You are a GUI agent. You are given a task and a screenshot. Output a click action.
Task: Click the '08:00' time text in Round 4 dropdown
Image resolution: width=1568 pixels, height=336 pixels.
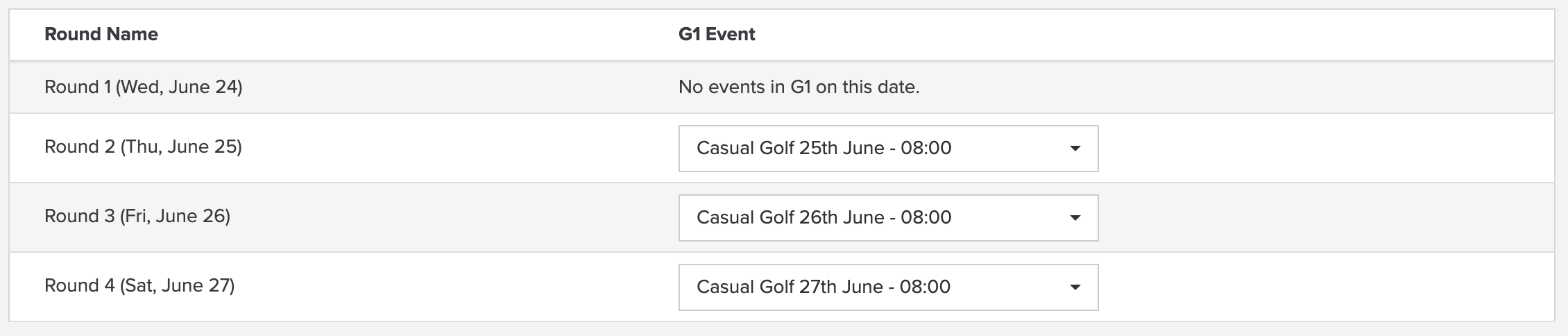[925, 287]
